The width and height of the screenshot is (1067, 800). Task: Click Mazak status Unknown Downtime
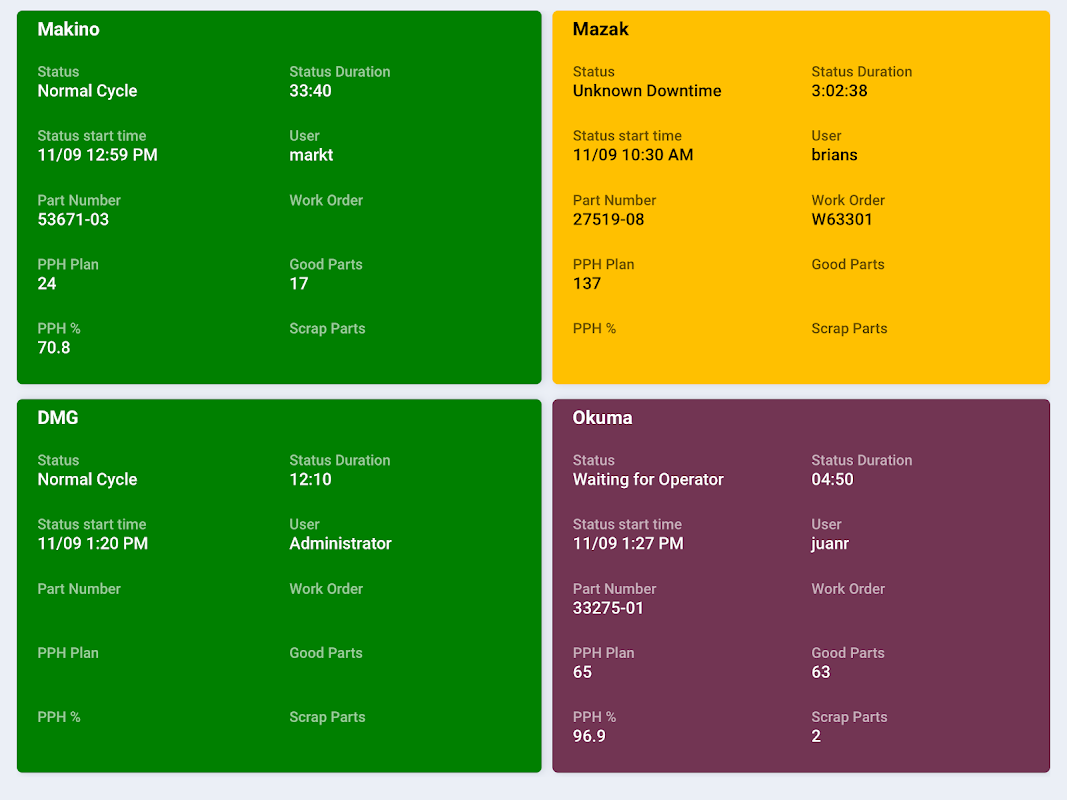click(x=646, y=91)
